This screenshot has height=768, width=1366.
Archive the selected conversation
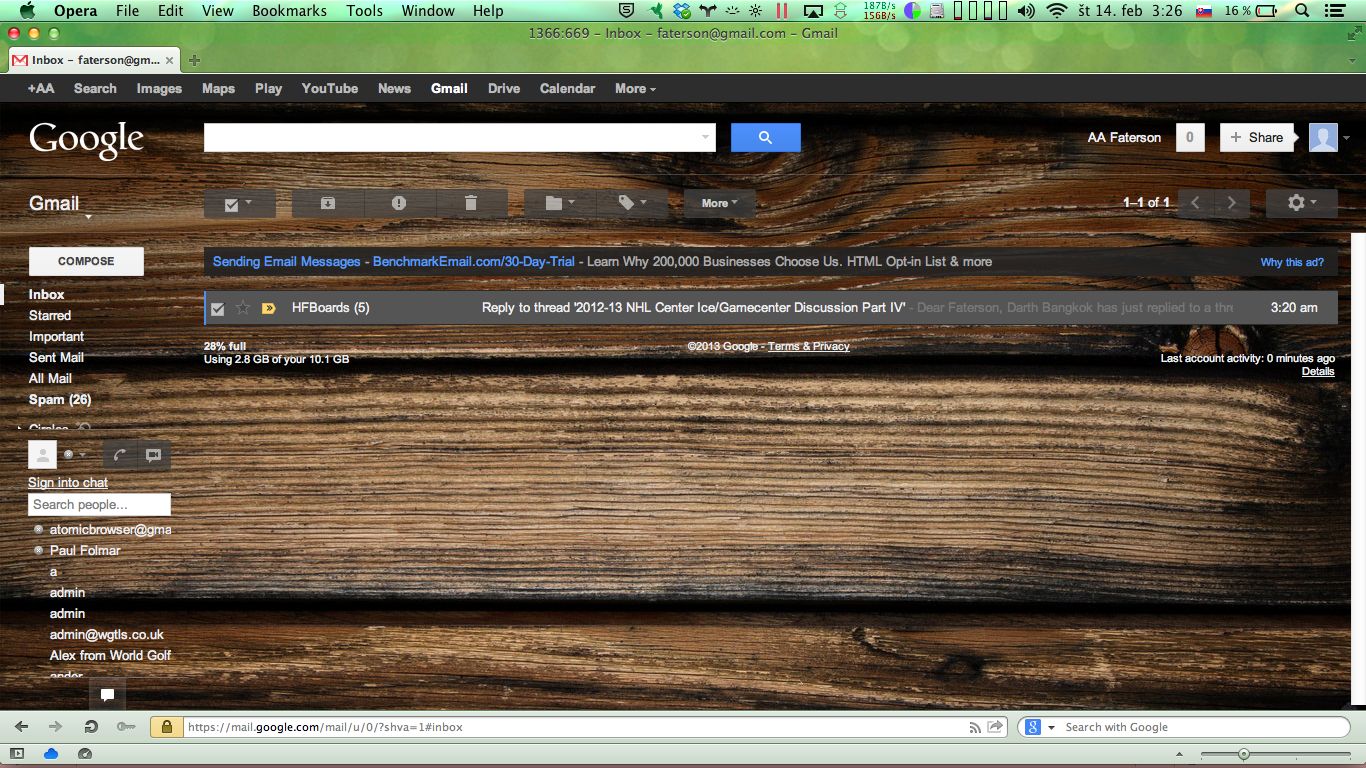328,203
